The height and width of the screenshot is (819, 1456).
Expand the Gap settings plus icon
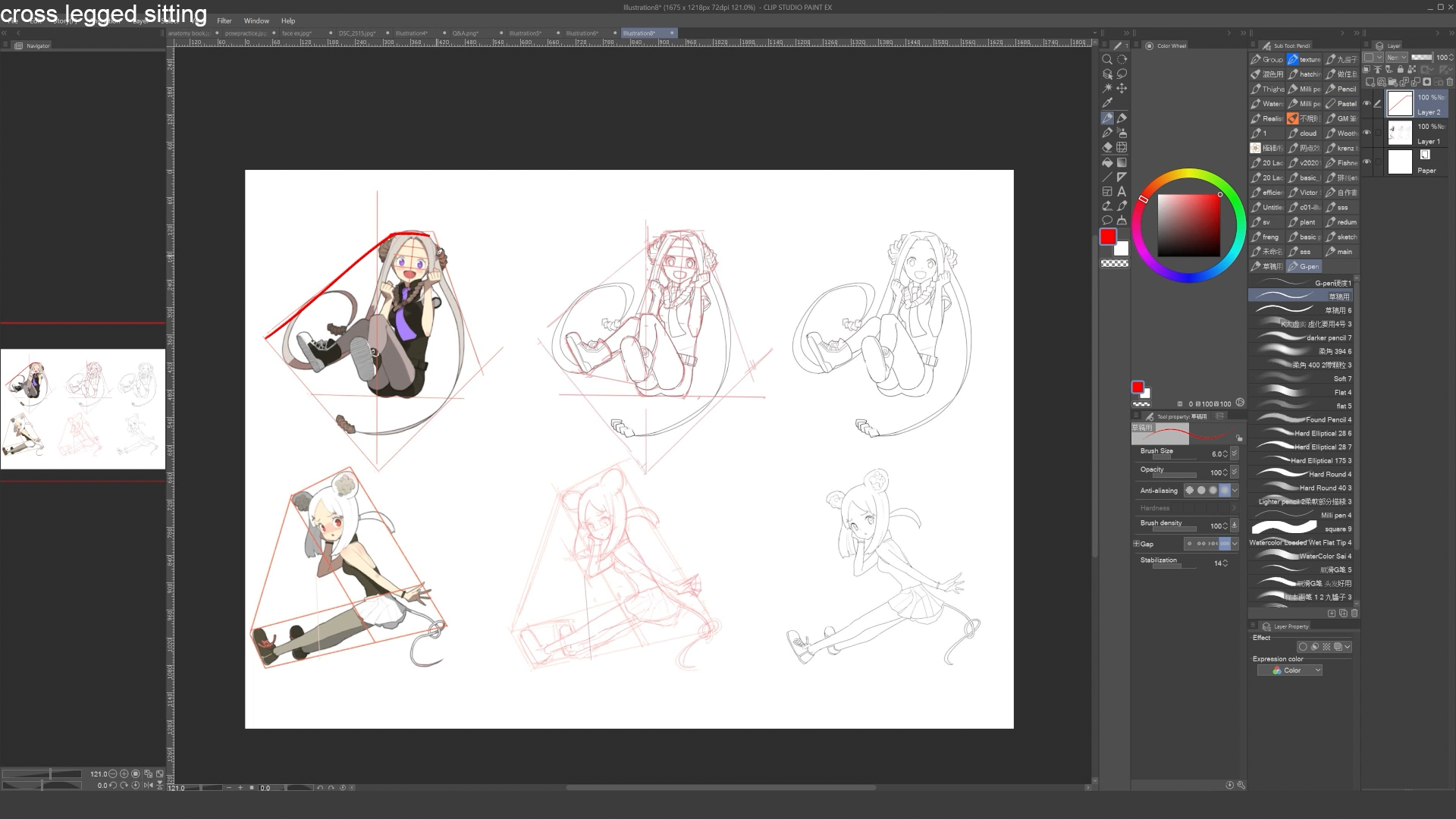coord(1136,544)
